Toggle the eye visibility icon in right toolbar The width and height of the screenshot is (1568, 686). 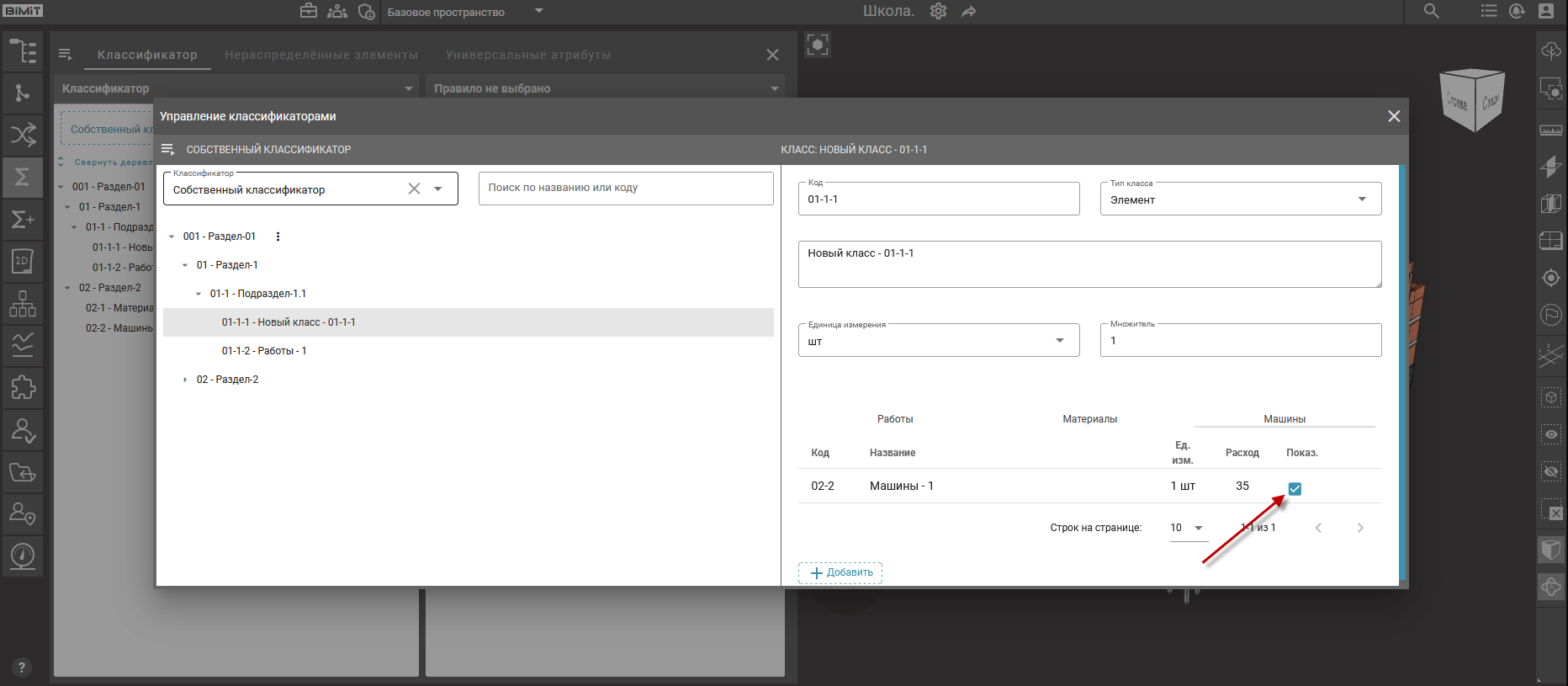pyautogui.click(x=1551, y=434)
